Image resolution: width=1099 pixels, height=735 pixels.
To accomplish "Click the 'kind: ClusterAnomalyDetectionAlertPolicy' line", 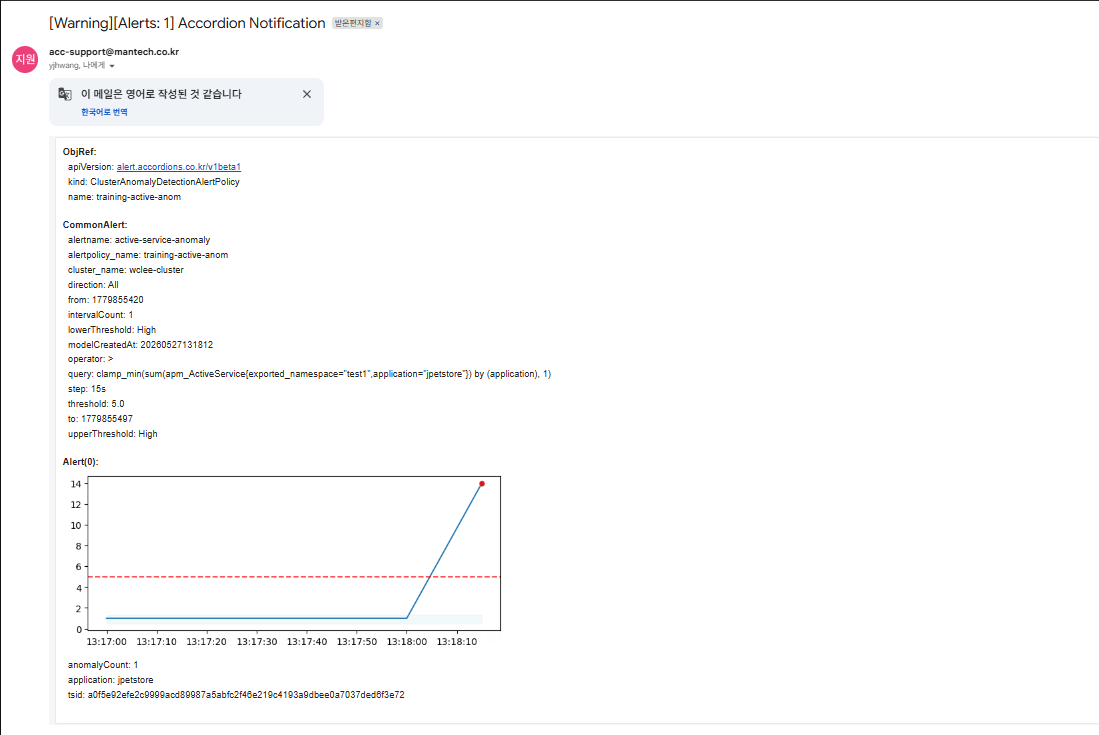I will point(153,181).
